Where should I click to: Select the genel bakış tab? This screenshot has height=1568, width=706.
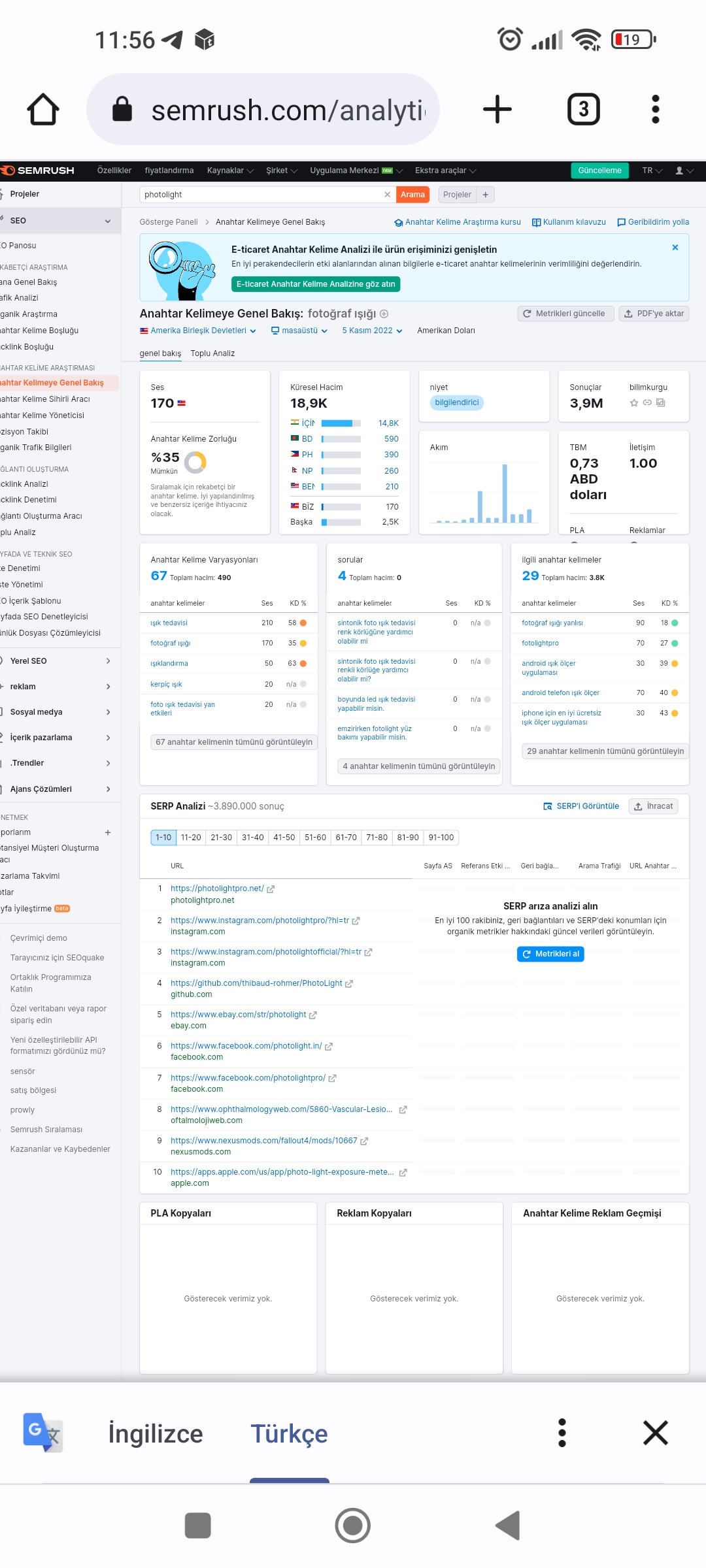160,353
